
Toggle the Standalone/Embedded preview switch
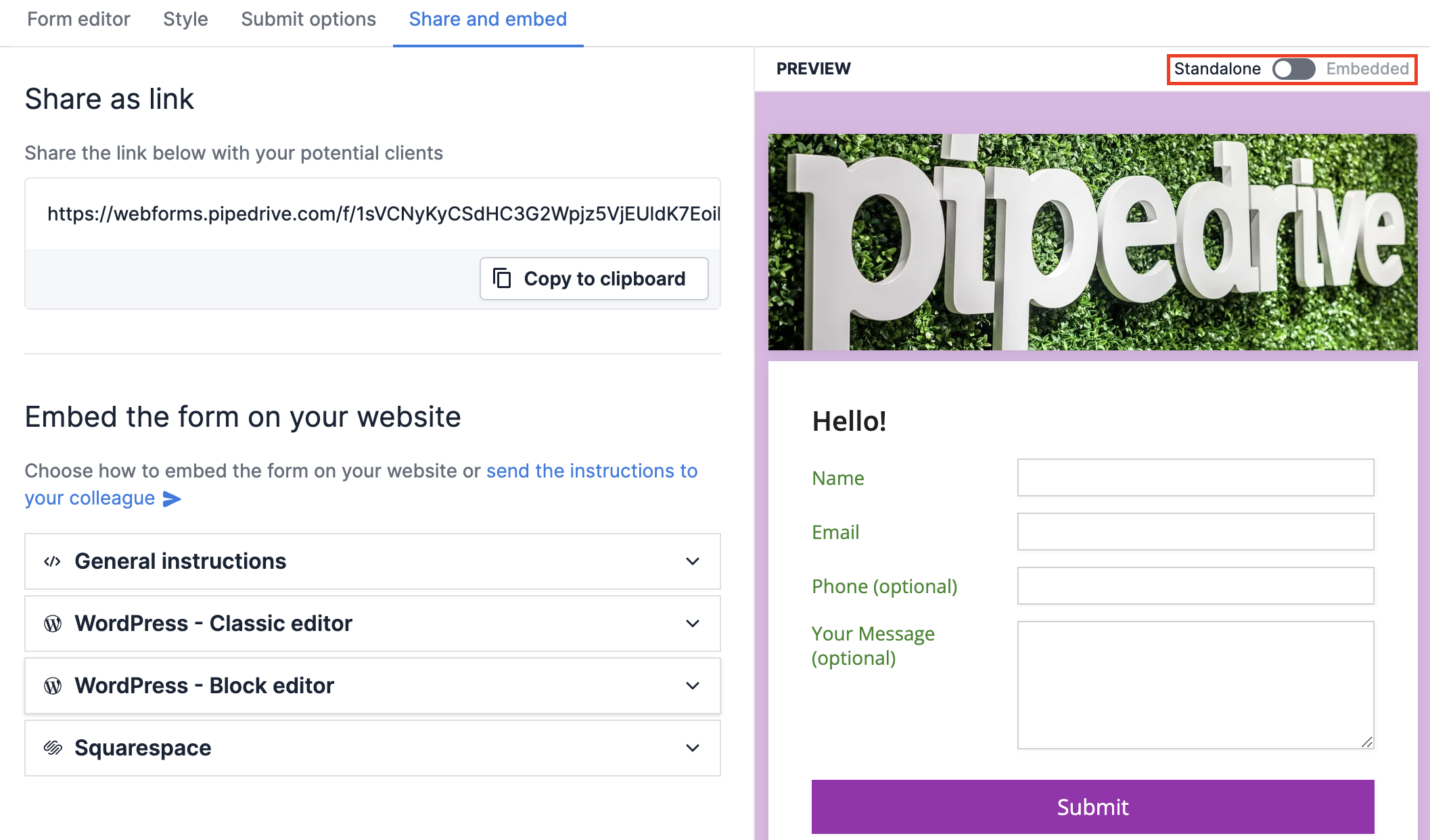click(x=1293, y=69)
